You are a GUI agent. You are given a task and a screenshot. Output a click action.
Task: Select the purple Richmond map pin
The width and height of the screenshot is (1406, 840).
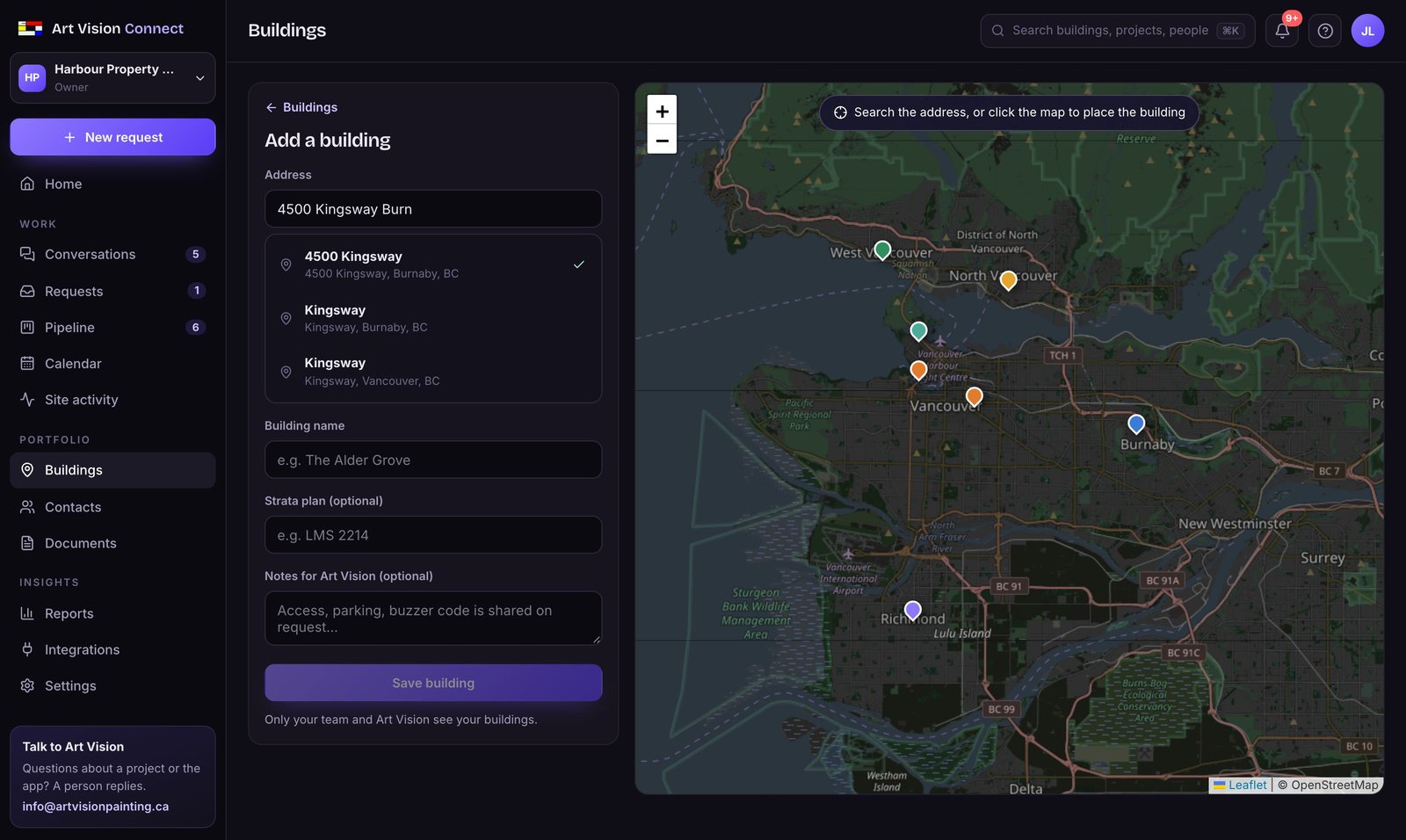pyautogui.click(x=913, y=610)
